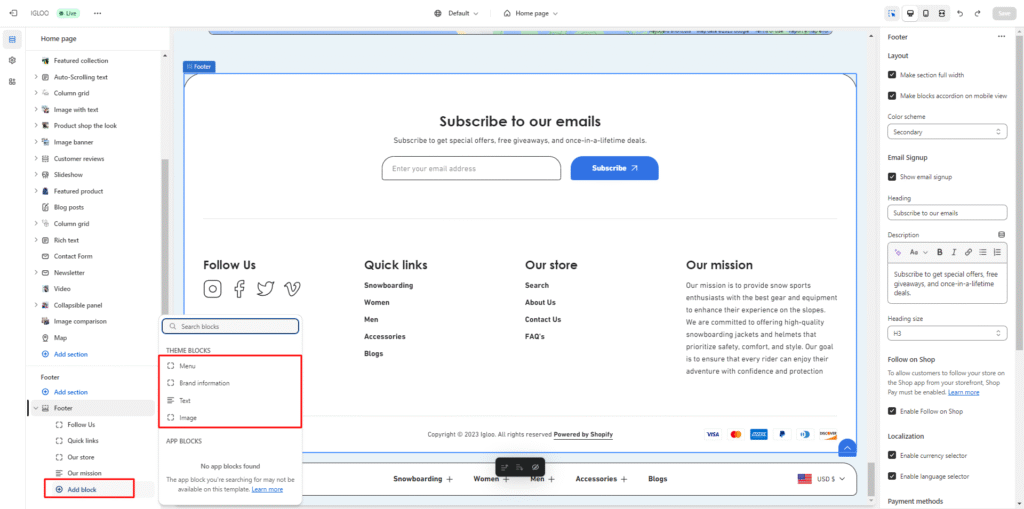Click the Search blocks input field
Screen dimensions: 1024x509
coord(231,326)
